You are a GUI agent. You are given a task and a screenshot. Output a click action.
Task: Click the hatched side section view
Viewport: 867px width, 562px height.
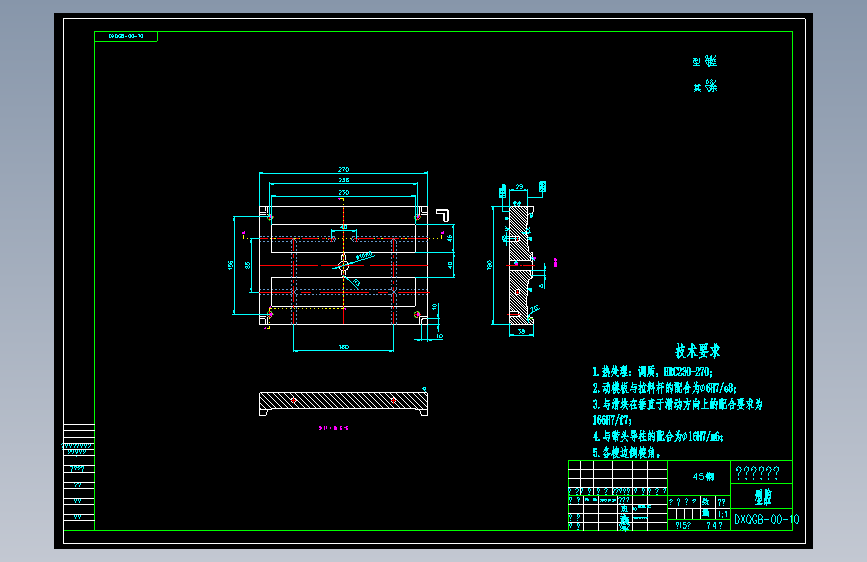[521, 265]
